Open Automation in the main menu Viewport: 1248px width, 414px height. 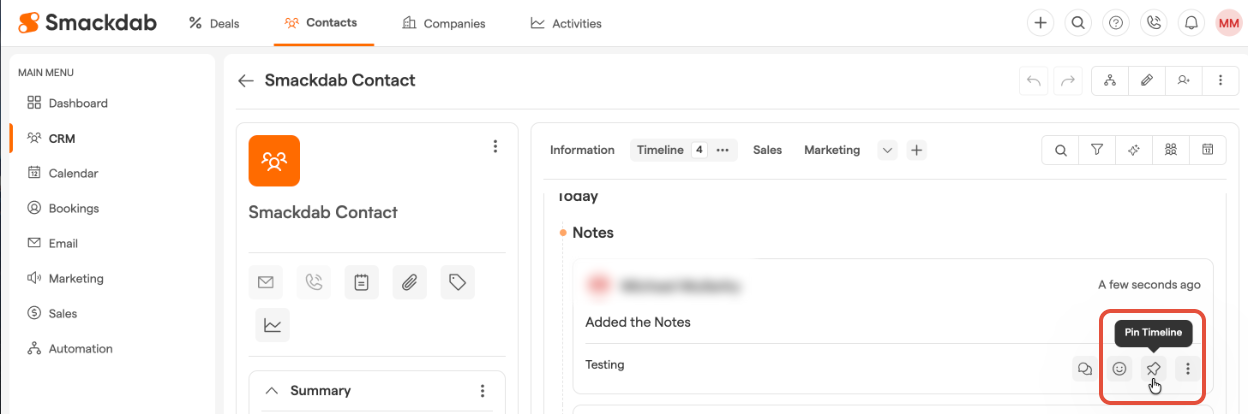coord(80,349)
